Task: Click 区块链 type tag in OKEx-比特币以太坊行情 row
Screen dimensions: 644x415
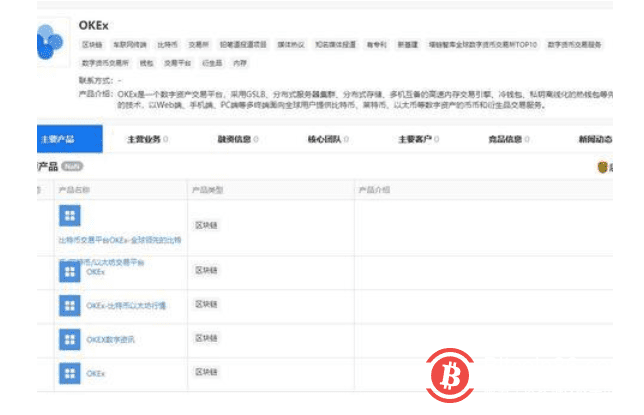Action: (206, 304)
